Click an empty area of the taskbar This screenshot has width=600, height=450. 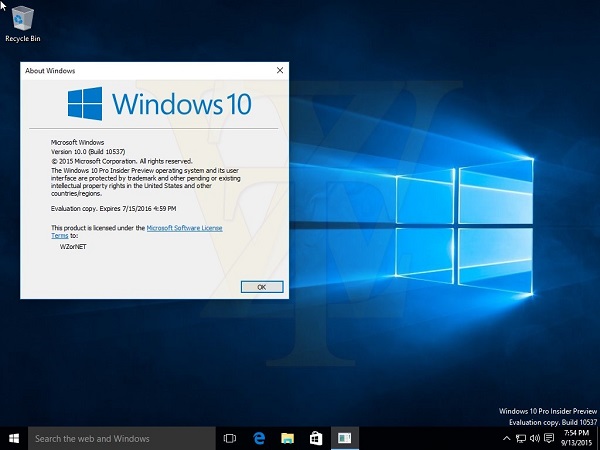[x=430, y=438]
